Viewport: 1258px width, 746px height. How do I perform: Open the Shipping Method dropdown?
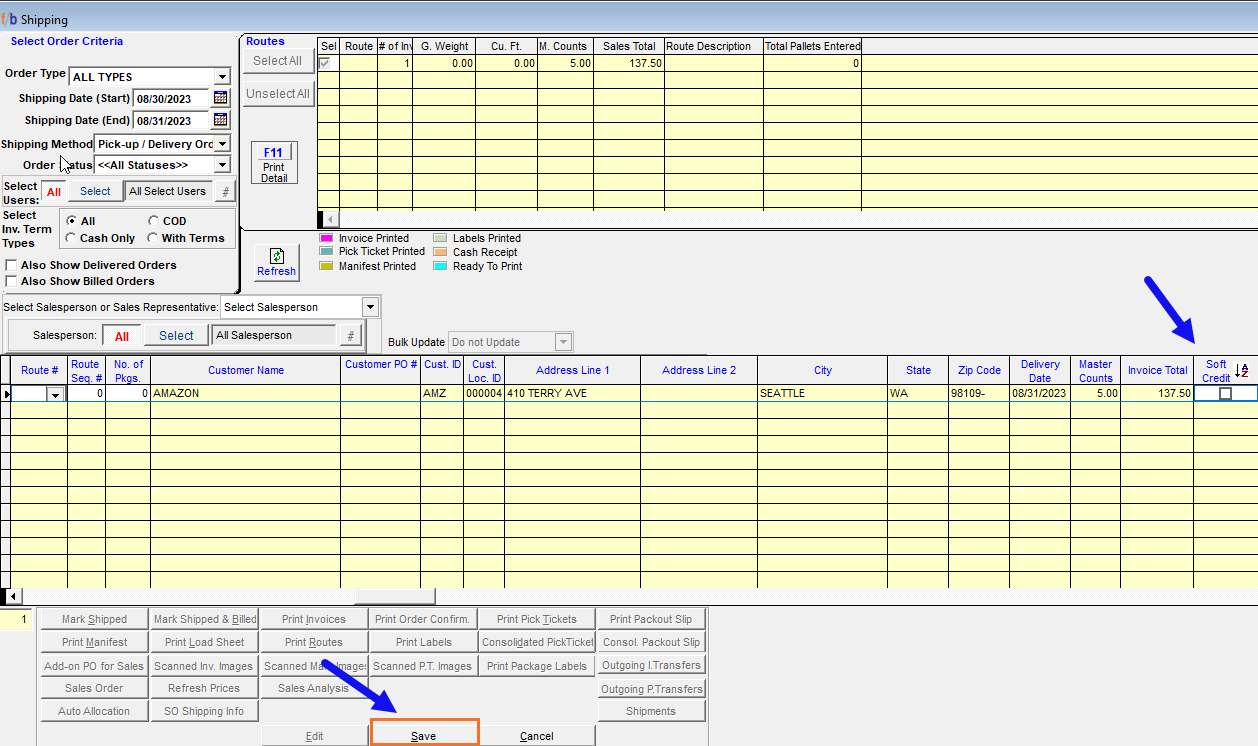pyautogui.click(x=222, y=144)
